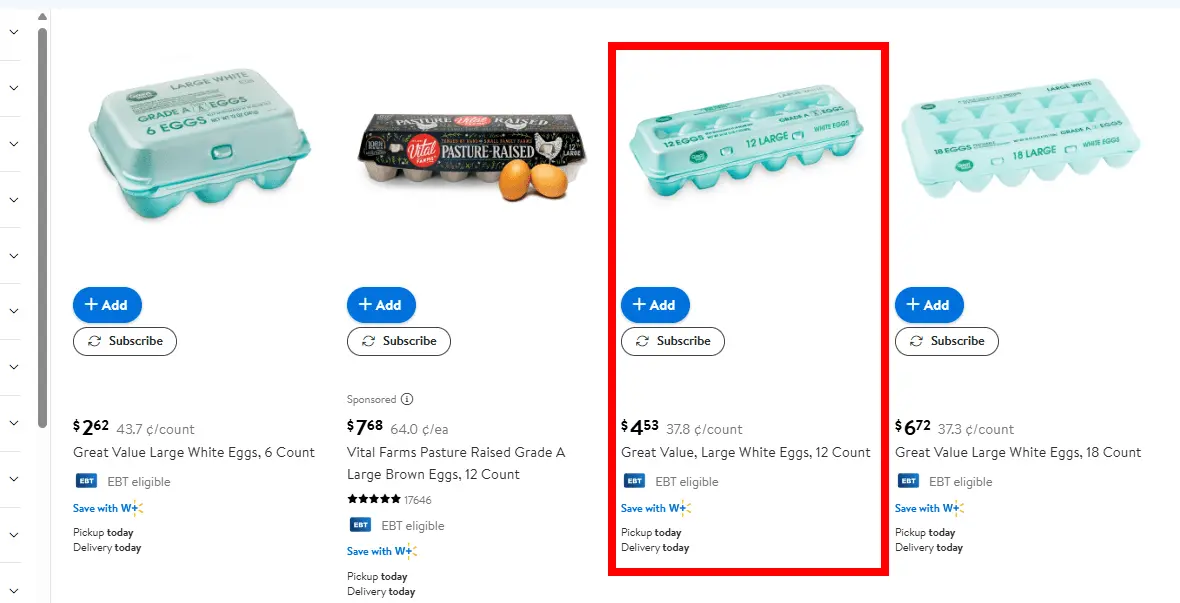
Task: Expand the topmost sidebar chevron
Action: (14, 32)
